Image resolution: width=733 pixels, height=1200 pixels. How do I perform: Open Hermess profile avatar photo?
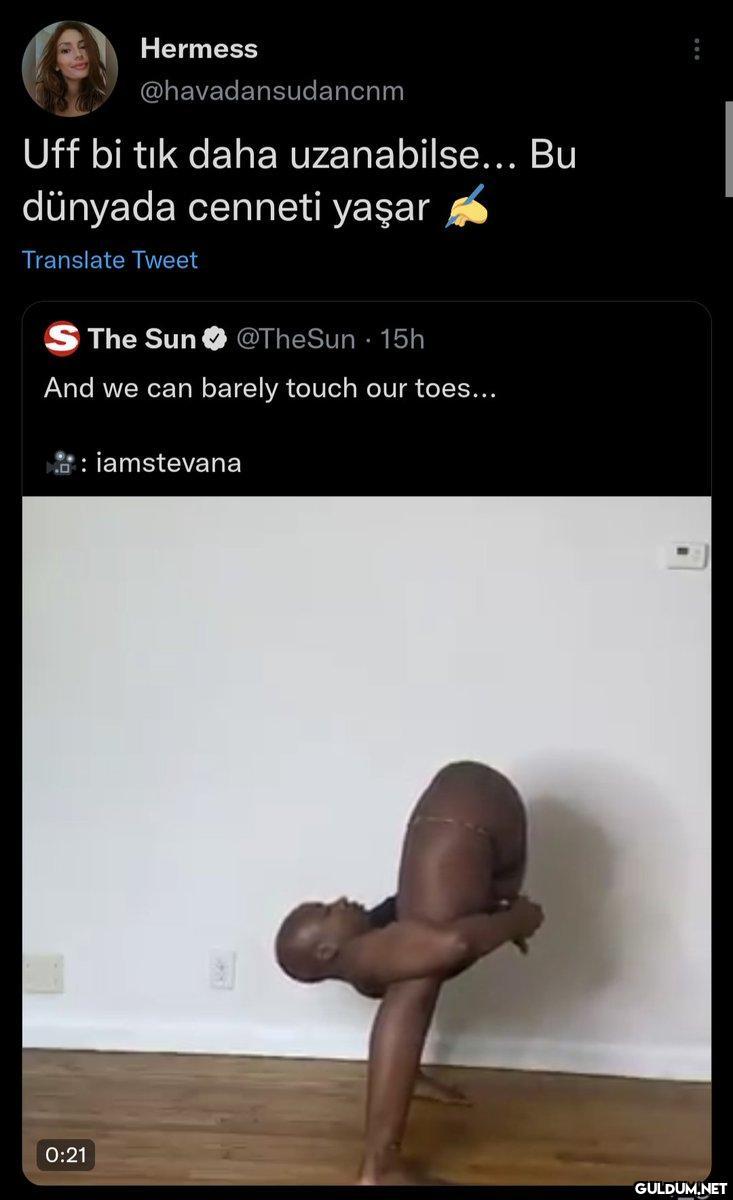click(70, 69)
